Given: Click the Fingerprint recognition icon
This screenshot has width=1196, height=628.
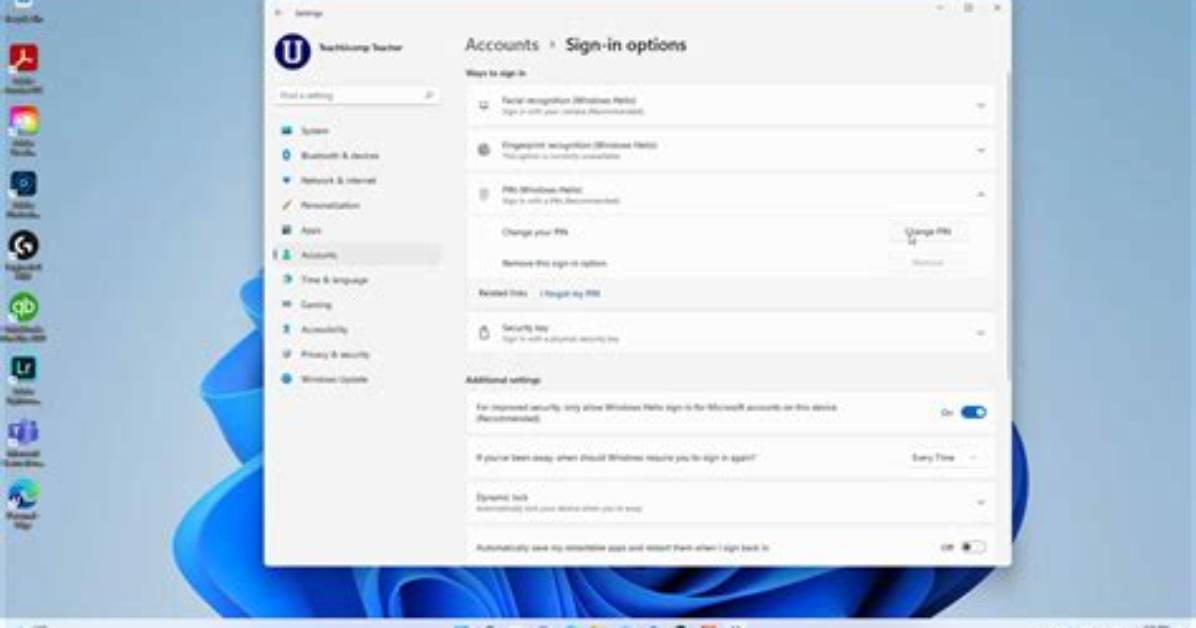Looking at the screenshot, I should coord(484,150).
